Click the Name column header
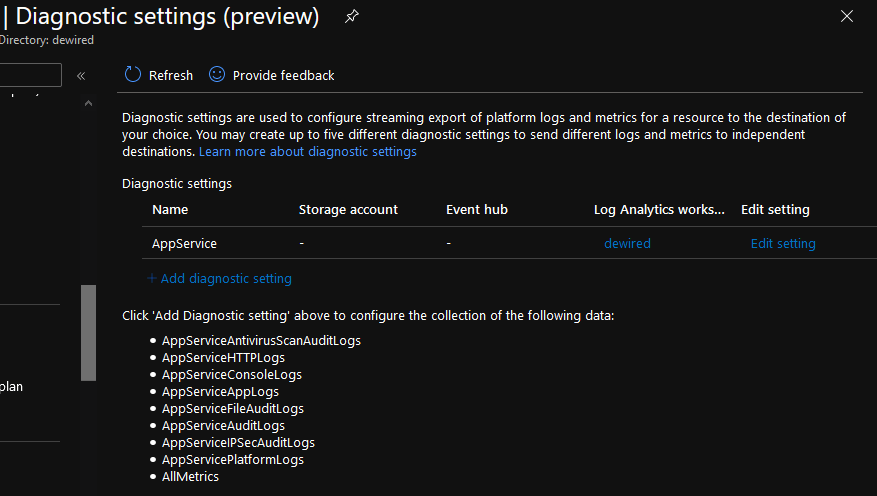This screenshot has height=496, width=877. 170,209
